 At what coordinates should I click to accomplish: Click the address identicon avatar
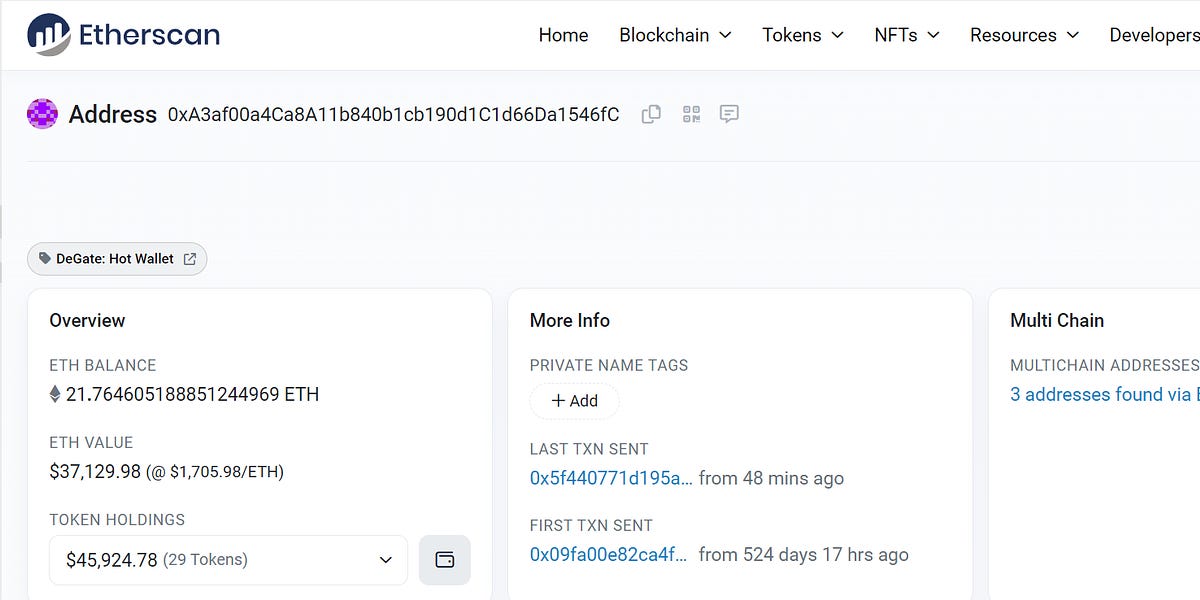42,114
